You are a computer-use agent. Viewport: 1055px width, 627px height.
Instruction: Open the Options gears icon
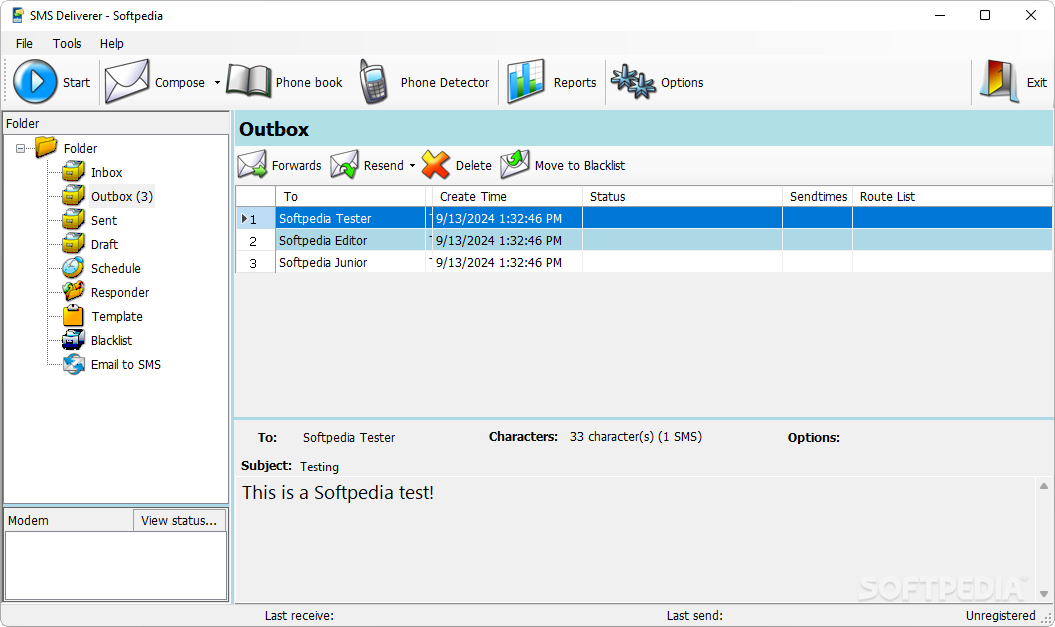tap(632, 81)
